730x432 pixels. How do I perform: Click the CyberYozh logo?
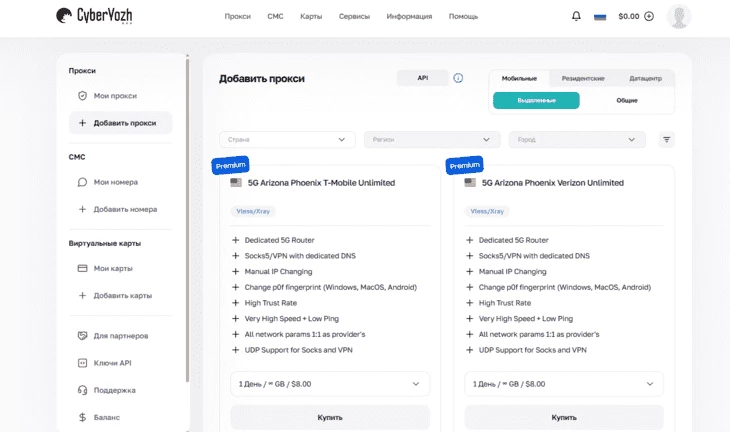[x=92, y=16]
